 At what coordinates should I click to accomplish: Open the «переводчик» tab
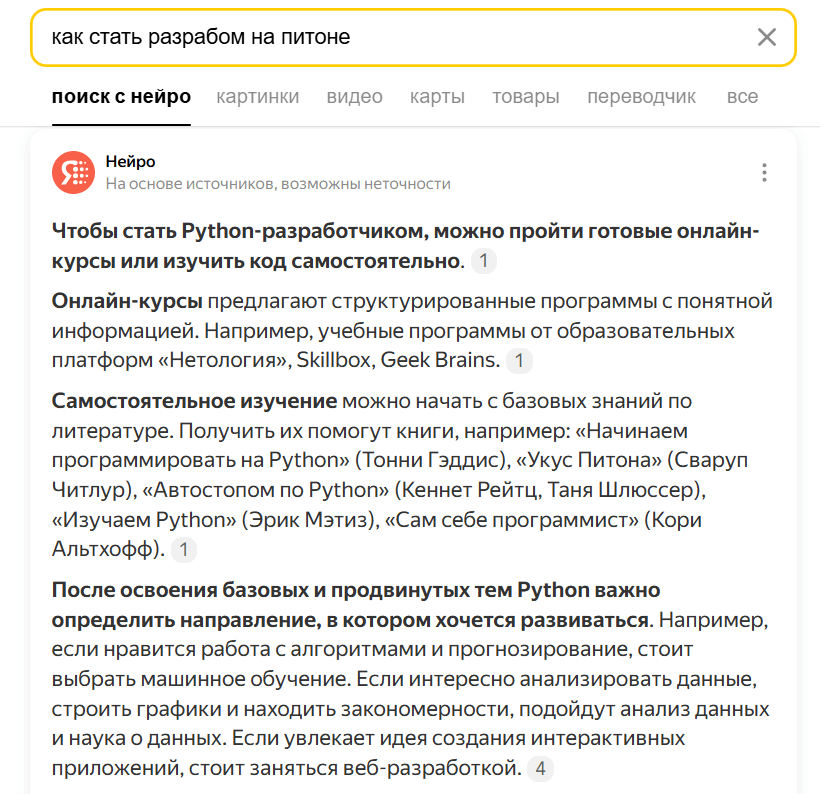coord(641,97)
